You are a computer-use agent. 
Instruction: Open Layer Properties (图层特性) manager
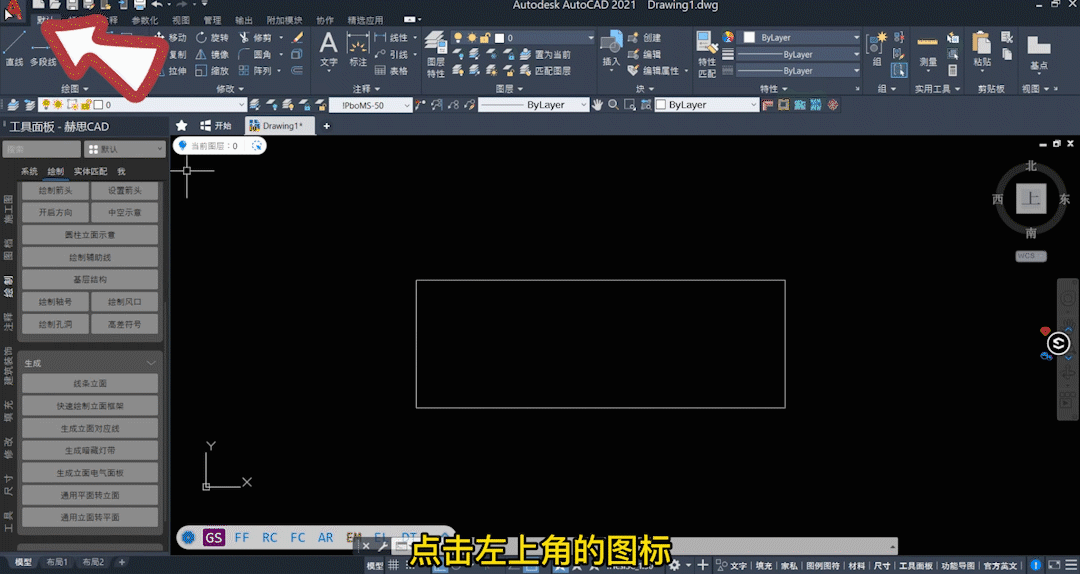pyautogui.click(x=435, y=54)
